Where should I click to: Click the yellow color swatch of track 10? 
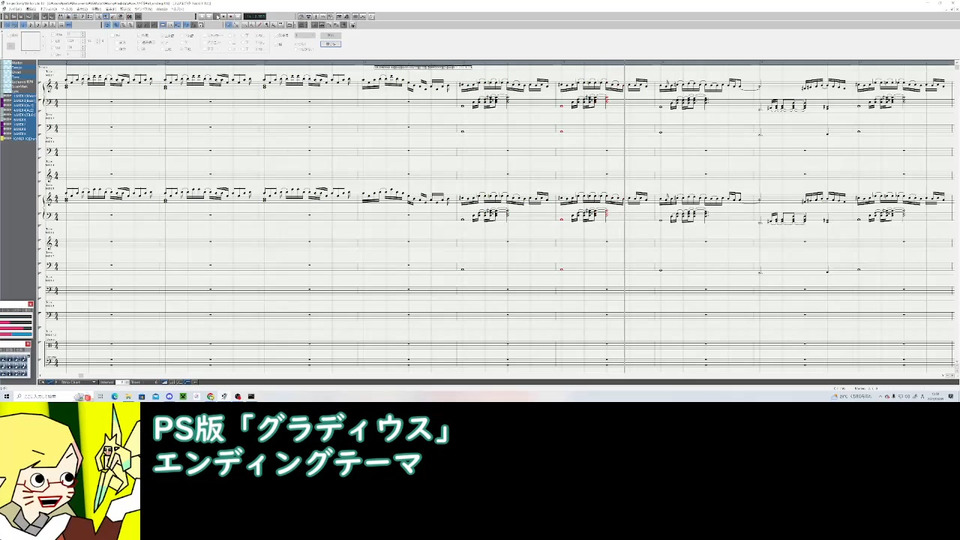point(2,138)
